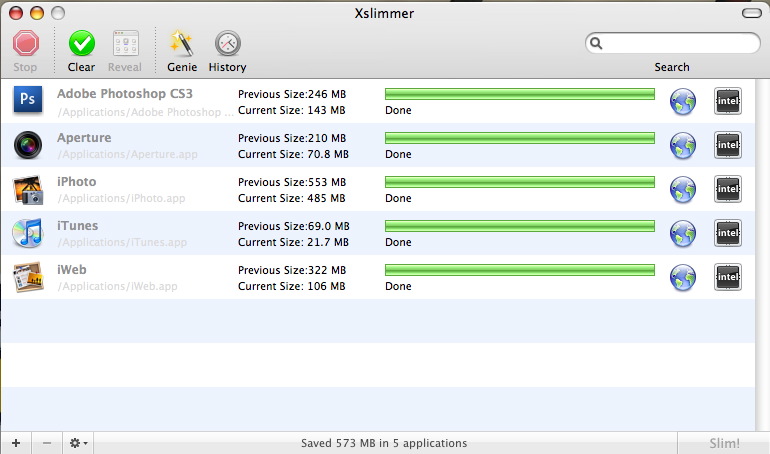Select the Aperture lens app icon
The width and height of the screenshot is (770, 454).
(28, 145)
